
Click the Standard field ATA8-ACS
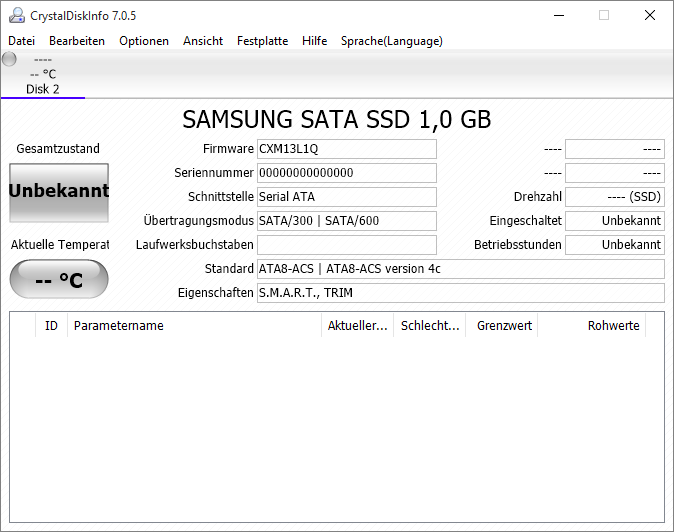click(x=461, y=269)
